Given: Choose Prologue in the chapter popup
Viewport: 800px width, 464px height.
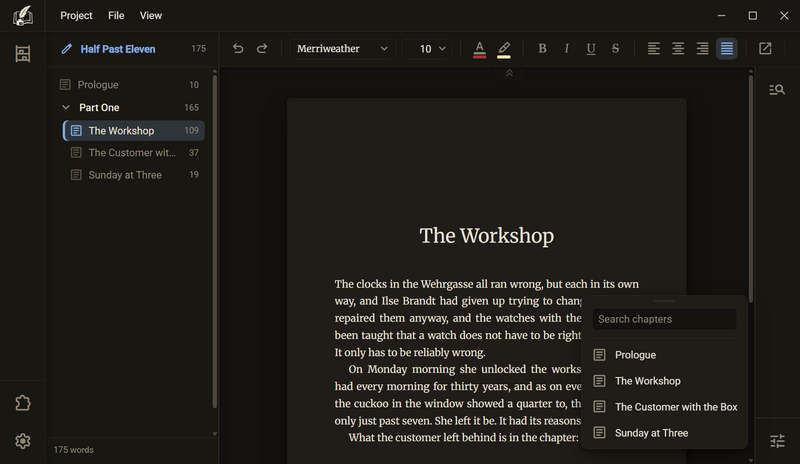Looking at the screenshot, I should (x=664, y=355).
